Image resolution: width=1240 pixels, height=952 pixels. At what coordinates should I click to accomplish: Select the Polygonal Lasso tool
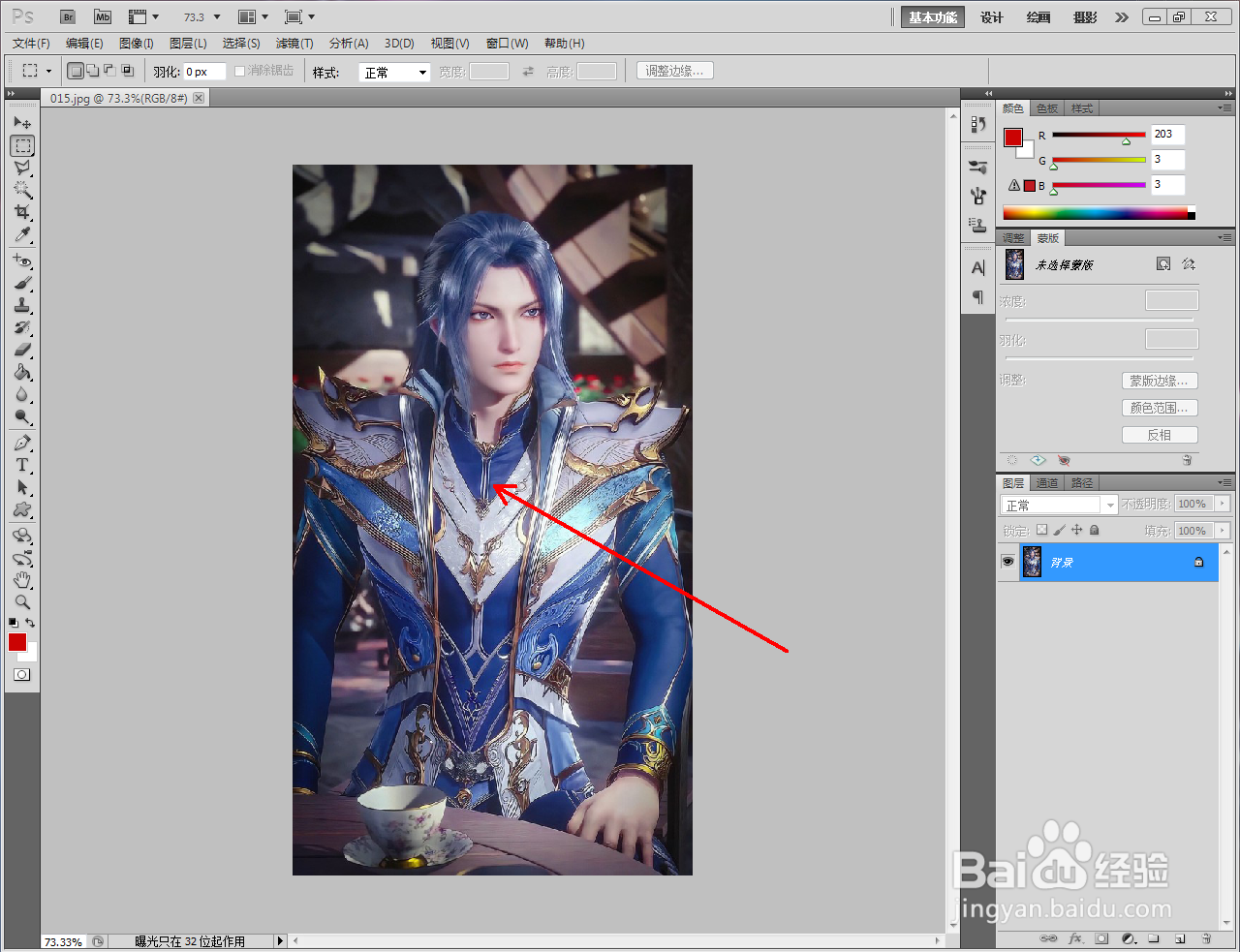(x=22, y=169)
